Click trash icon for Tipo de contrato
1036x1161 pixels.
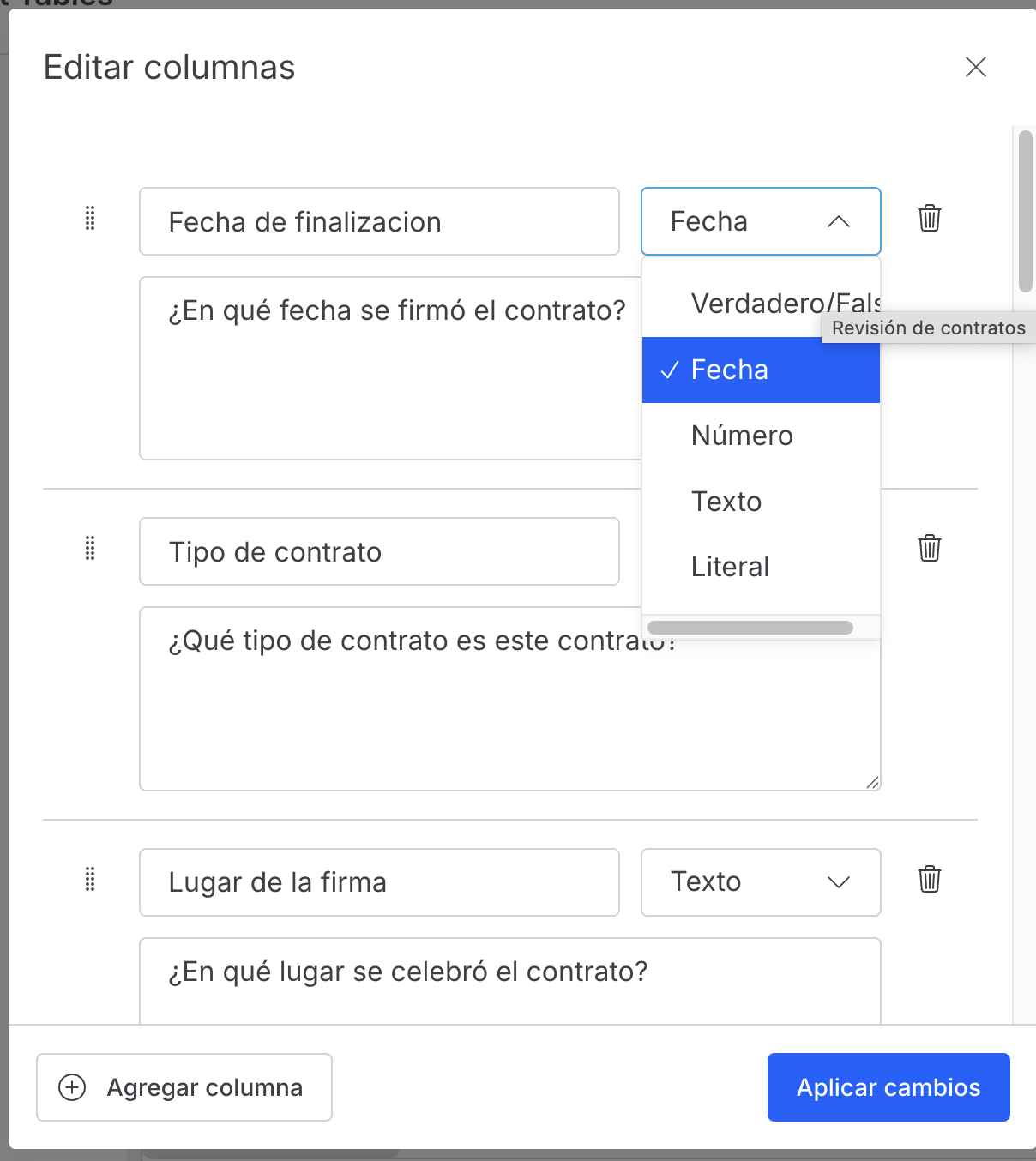click(930, 548)
